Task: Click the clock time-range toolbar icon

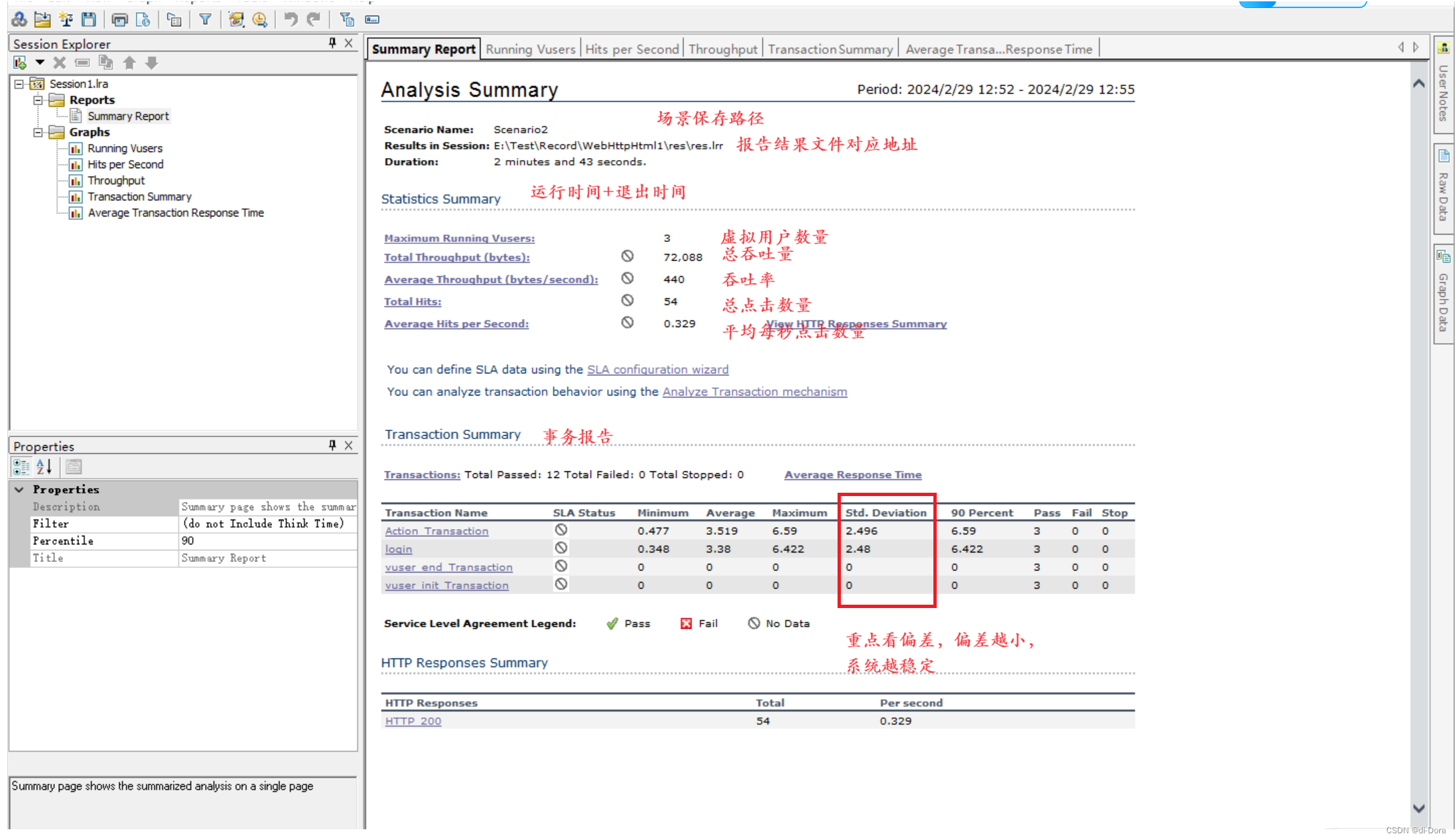Action: pyautogui.click(x=260, y=19)
